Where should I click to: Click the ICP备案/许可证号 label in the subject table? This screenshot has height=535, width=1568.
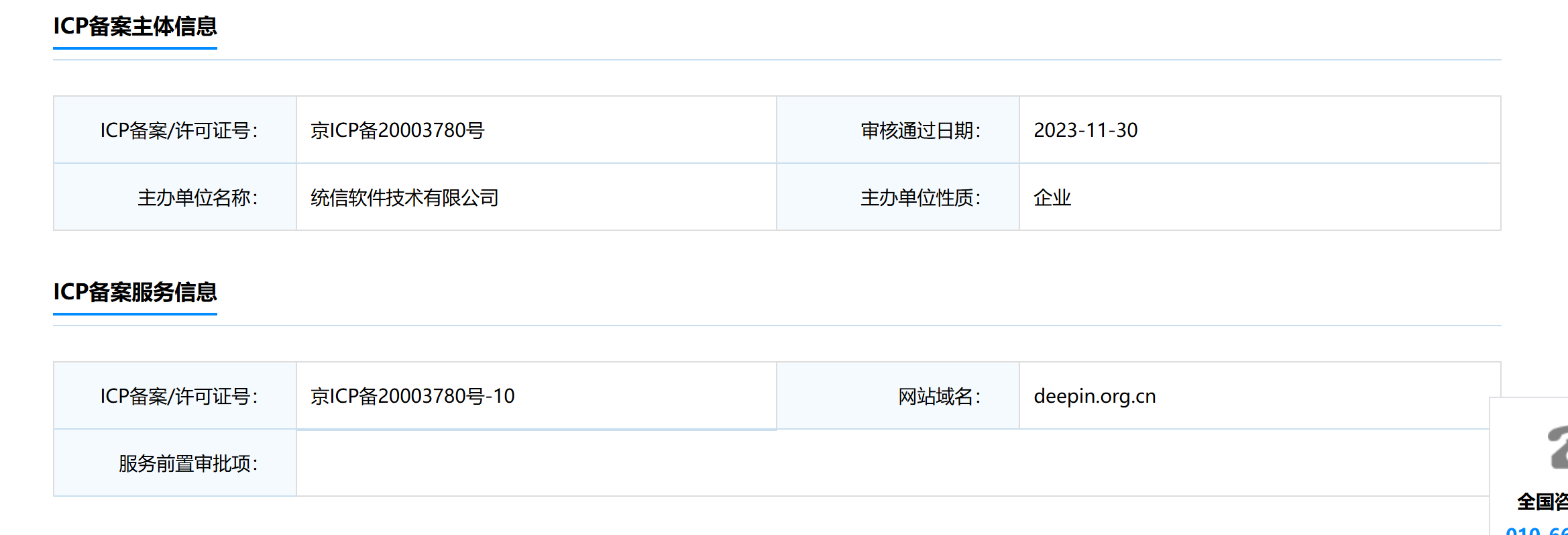(x=179, y=130)
